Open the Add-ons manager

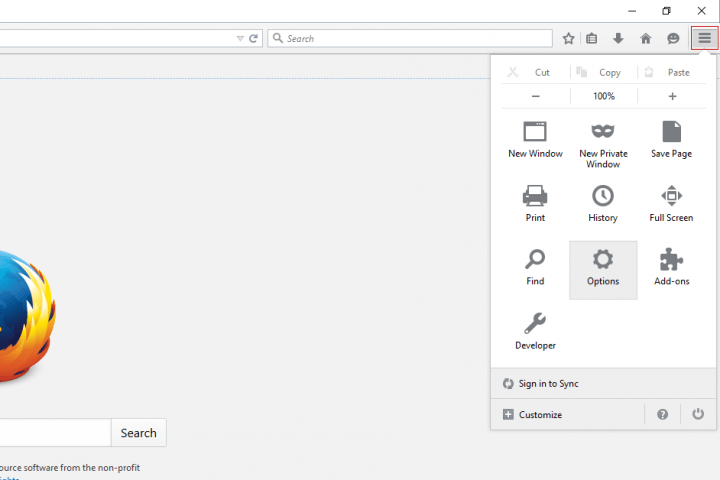point(671,267)
